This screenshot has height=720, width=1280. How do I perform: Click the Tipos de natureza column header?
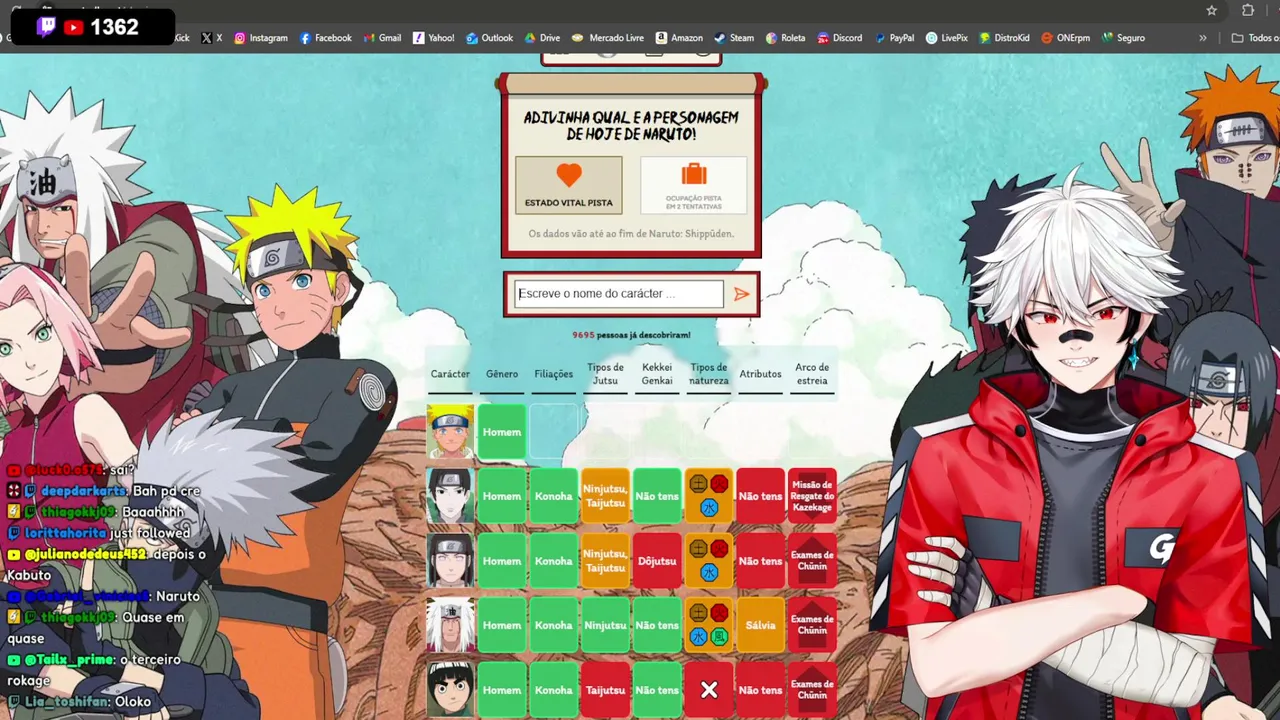[x=709, y=374]
